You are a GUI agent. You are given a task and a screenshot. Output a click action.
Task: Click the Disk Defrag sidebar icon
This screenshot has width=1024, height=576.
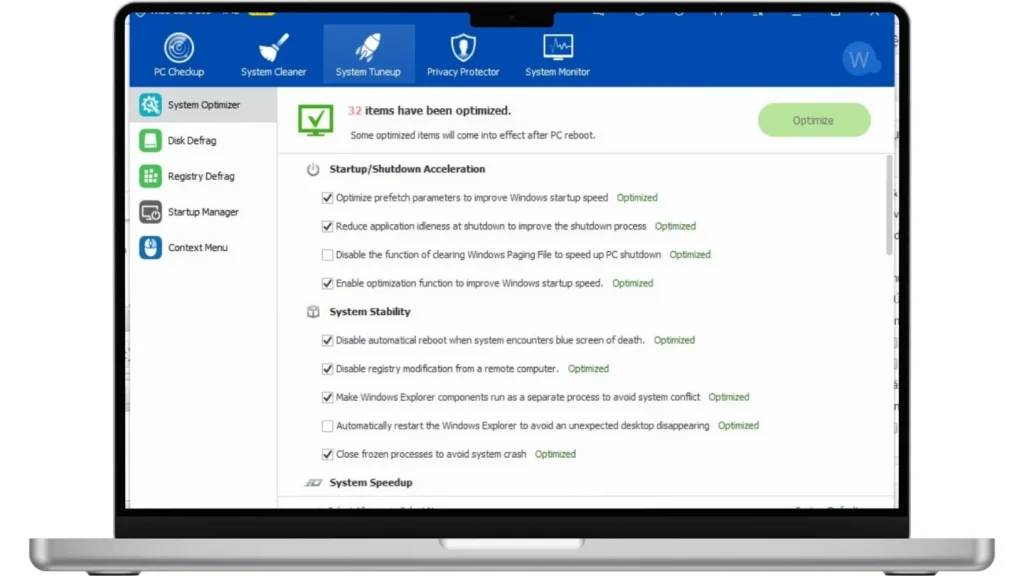pyautogui.click(x=150, y=141)
